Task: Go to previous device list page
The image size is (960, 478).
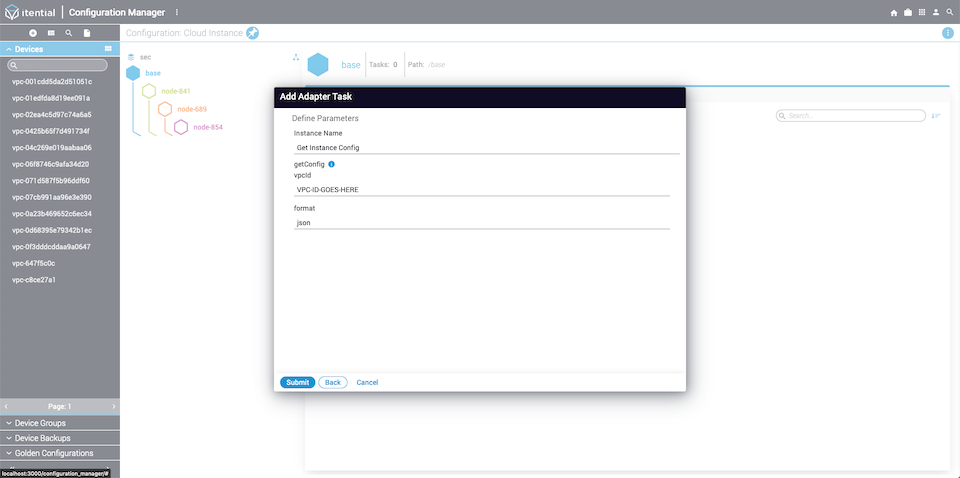Action: [x=6, y=406]
